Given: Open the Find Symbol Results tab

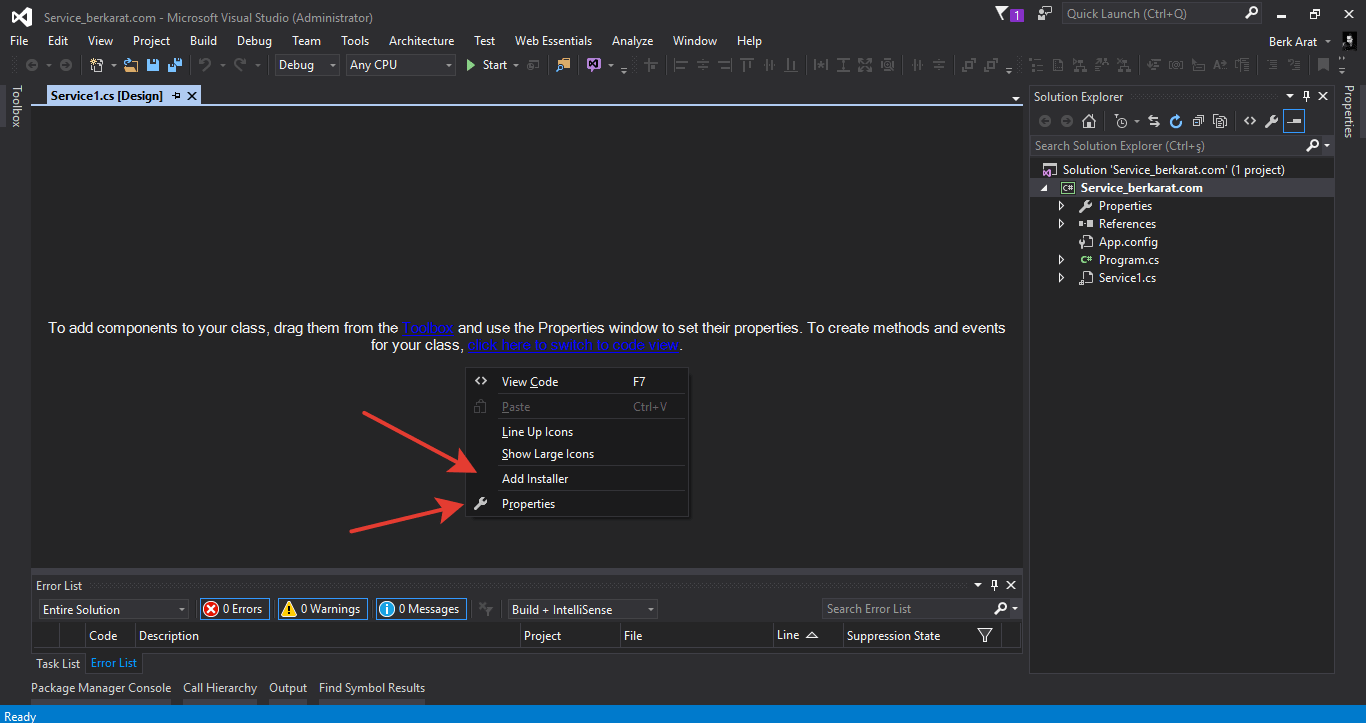Looking at the screenshot, I should tap(372, 688).
